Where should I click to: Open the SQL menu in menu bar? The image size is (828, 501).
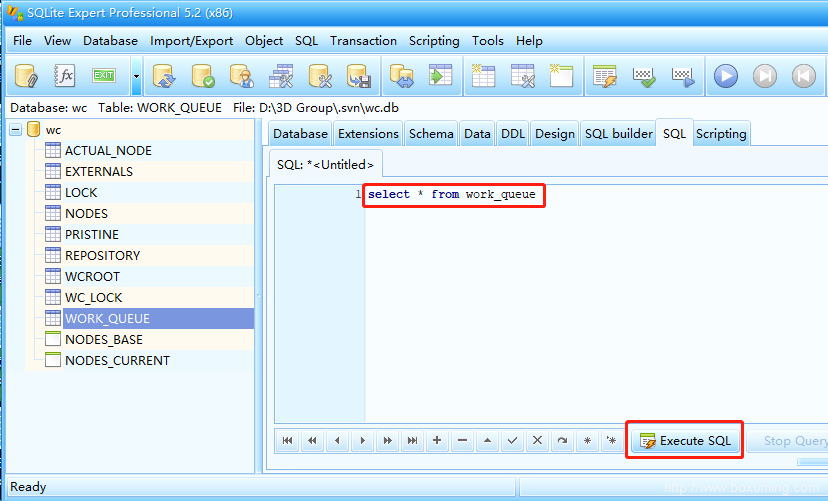(306, 41)
